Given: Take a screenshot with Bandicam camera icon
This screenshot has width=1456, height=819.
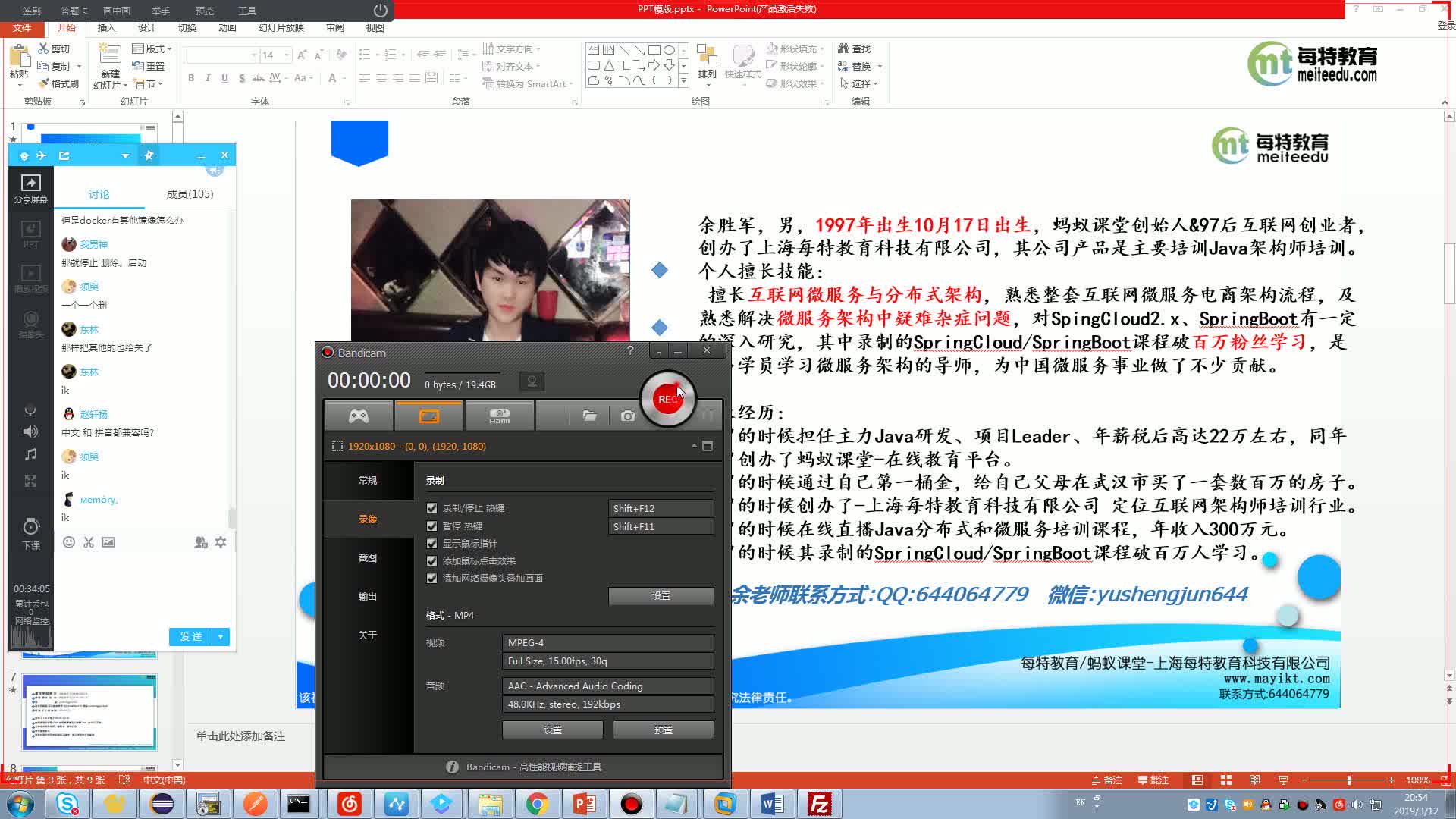Looking at the screenshot, I should (x=628, y=416).
